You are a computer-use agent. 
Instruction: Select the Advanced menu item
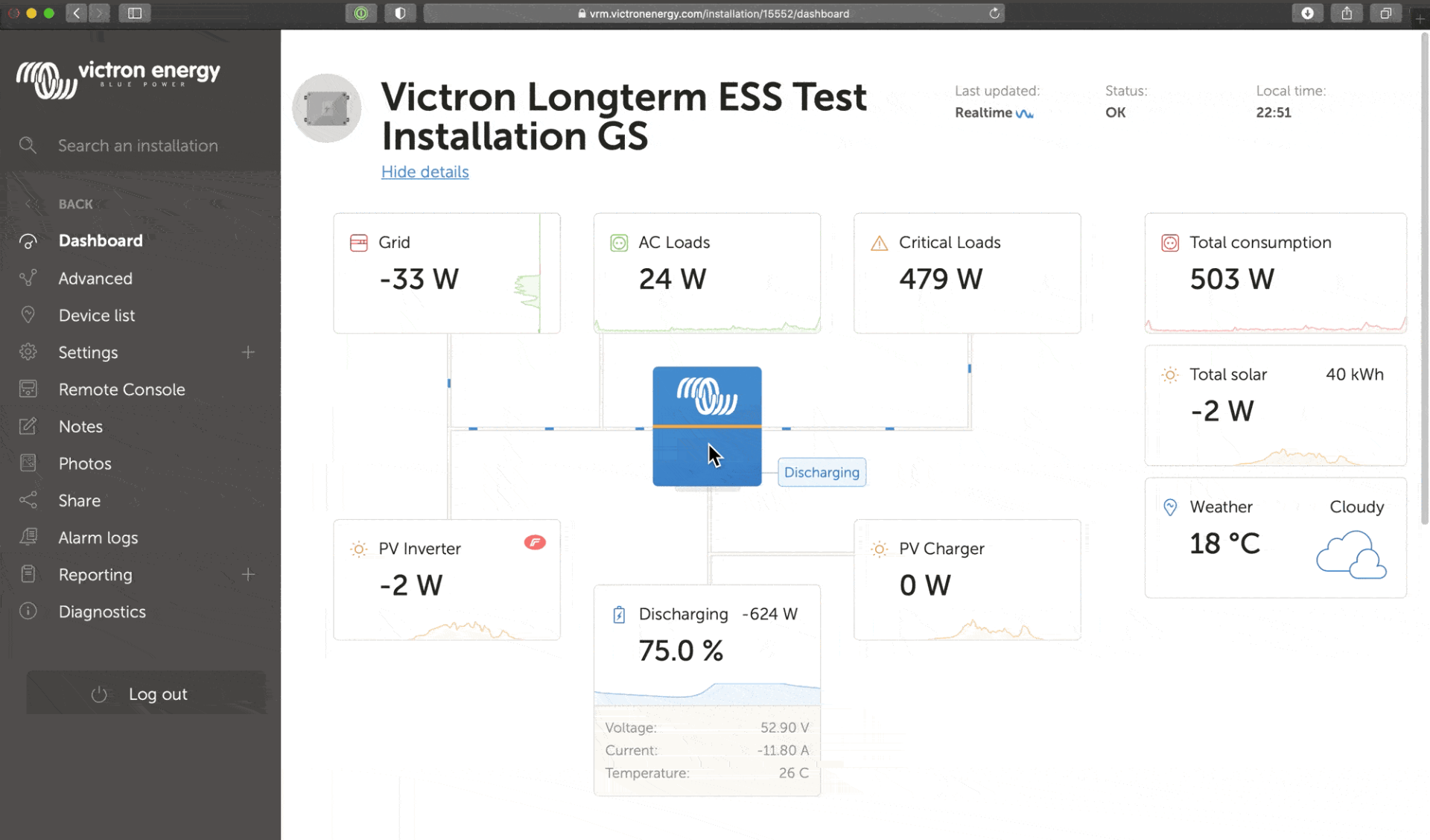pos(96,278)
